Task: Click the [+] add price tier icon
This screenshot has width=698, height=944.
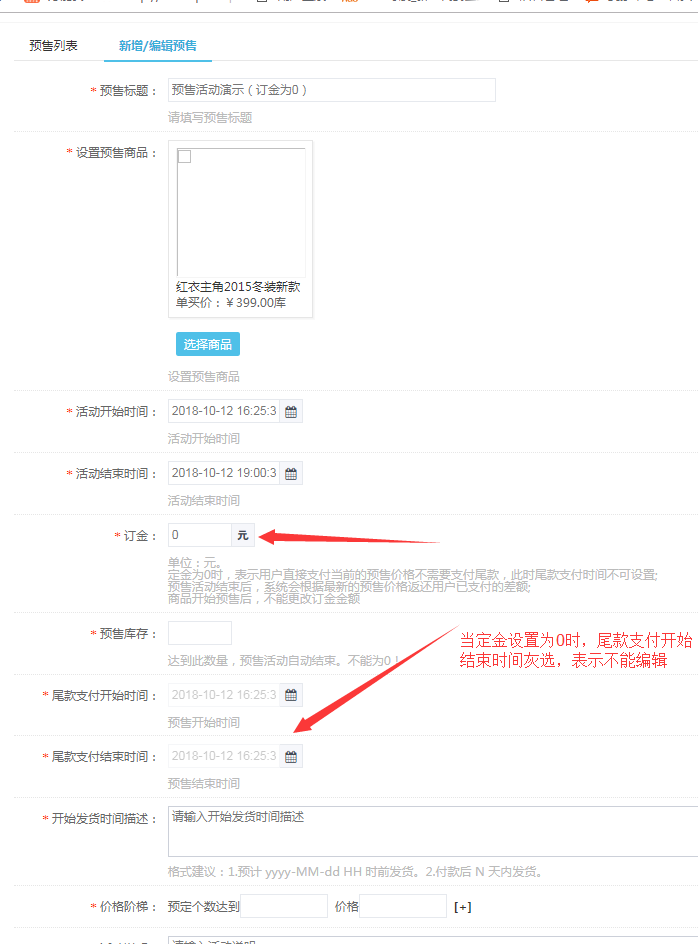Action: (x=463, y=907)
